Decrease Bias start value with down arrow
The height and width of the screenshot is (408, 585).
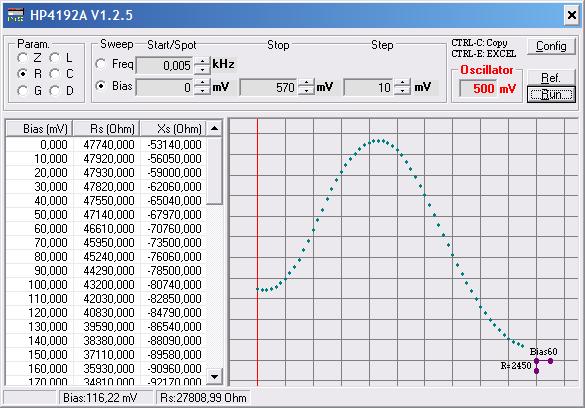[202, 91]
